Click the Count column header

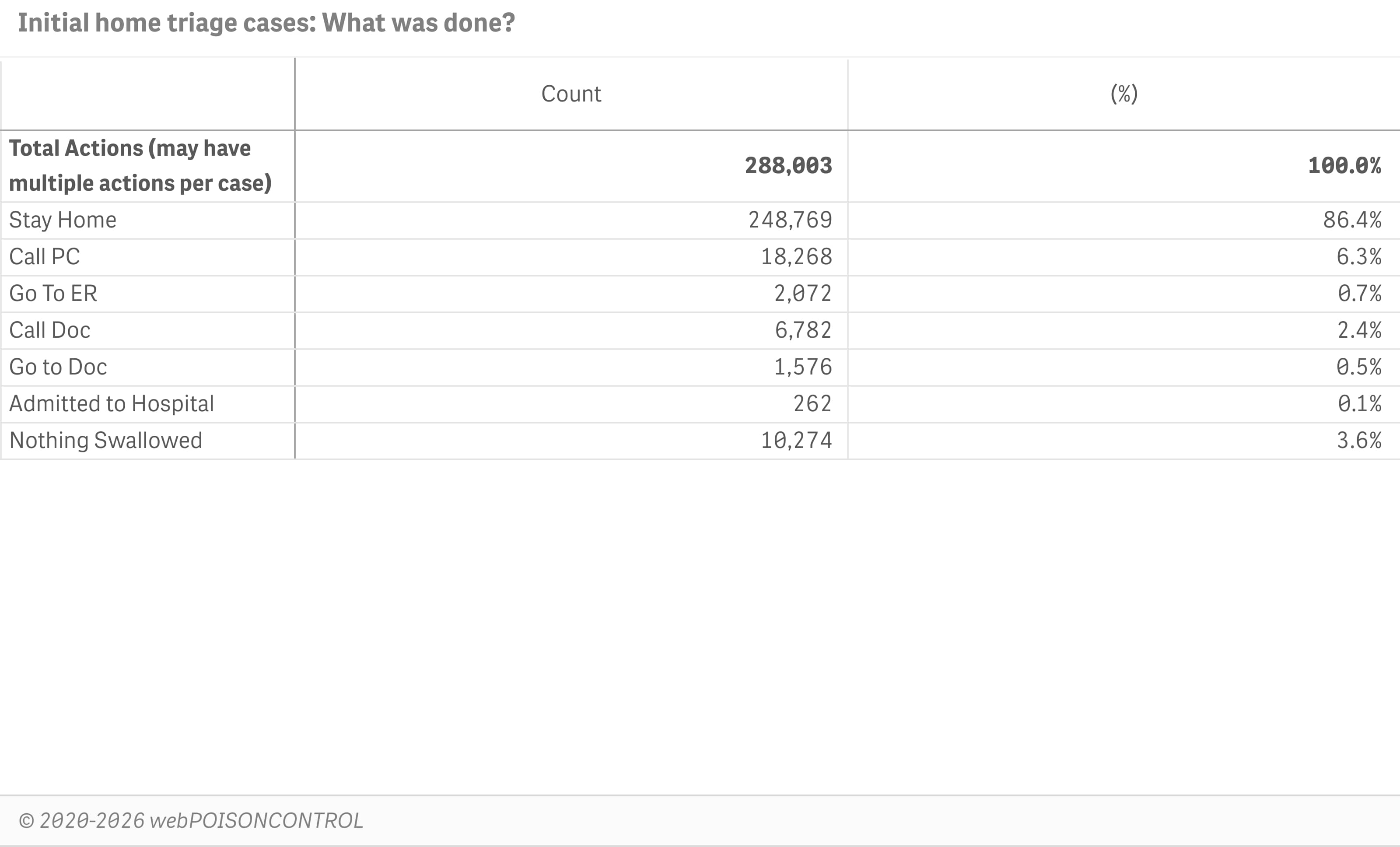(x=571, y=94)
